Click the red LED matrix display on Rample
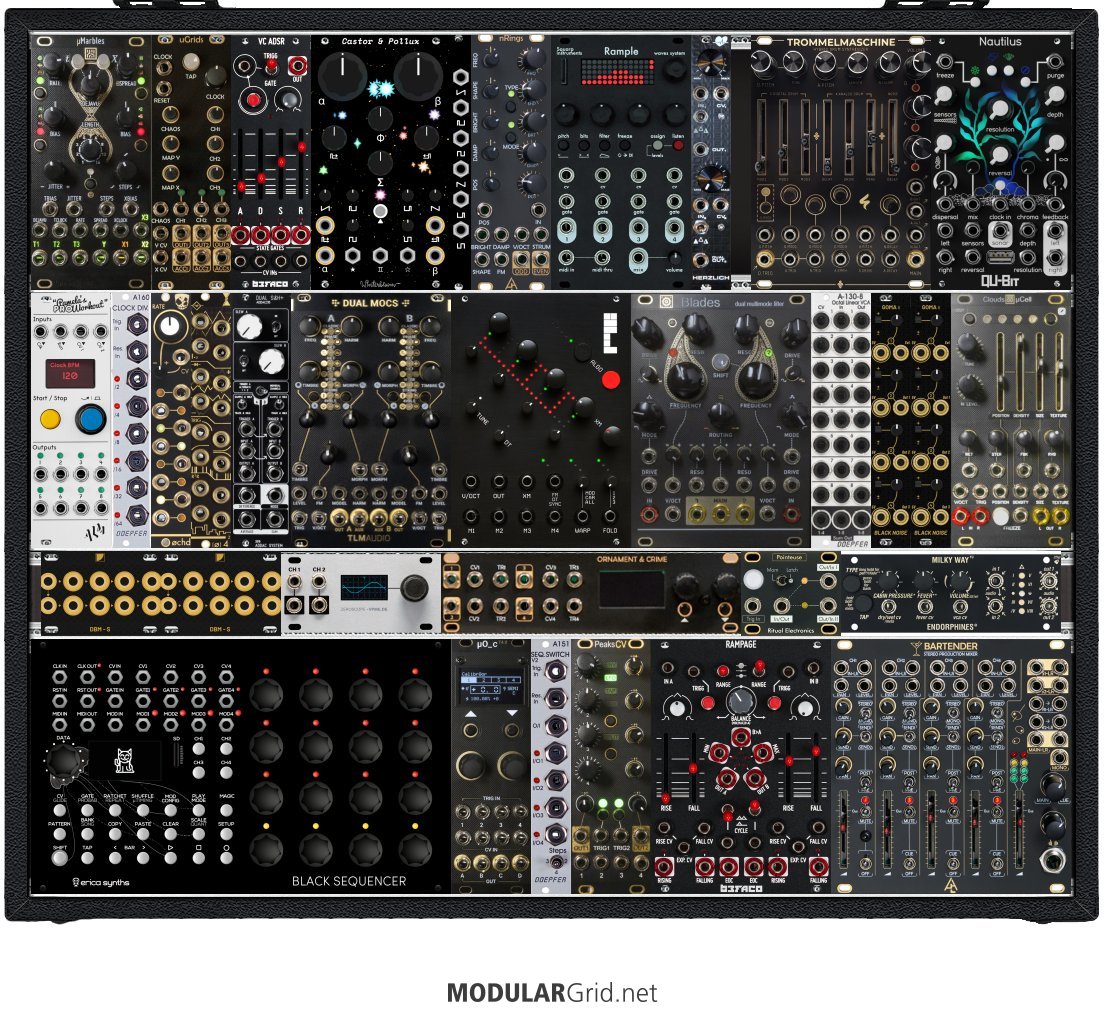Screen dimensions: 1106x1014 coord(617,71)
